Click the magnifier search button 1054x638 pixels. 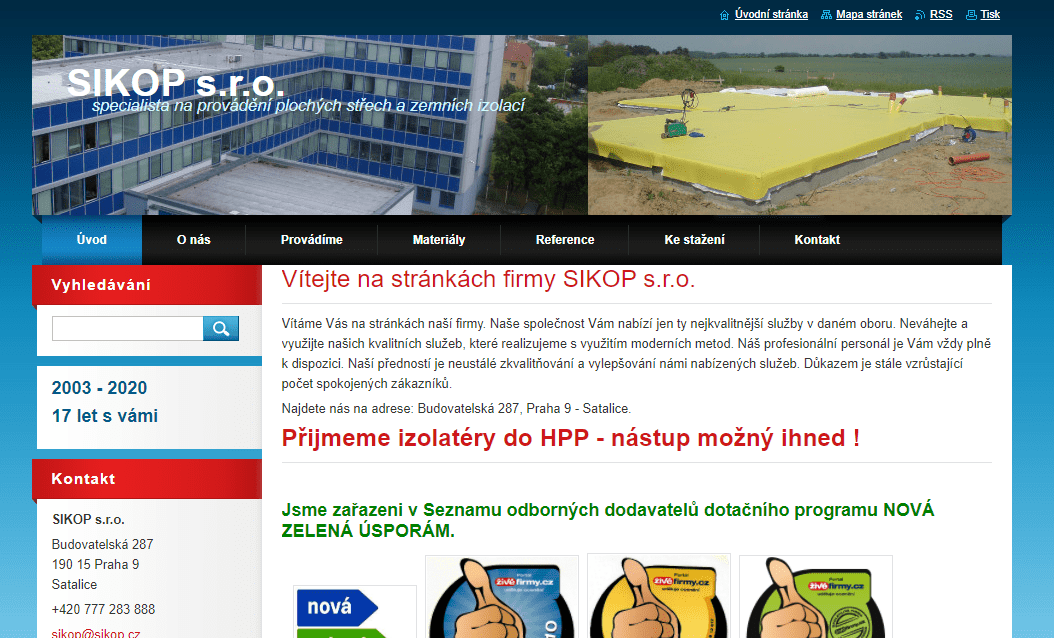tap(221, 328)
